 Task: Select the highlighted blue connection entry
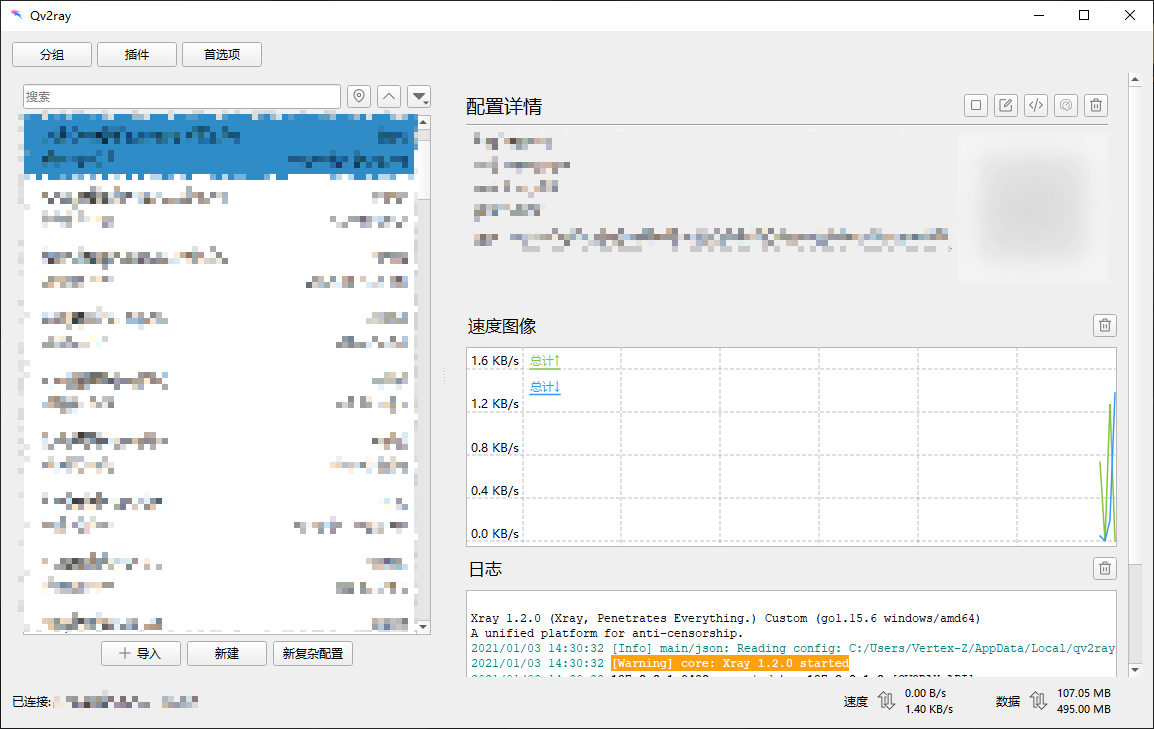coord(219,147)
